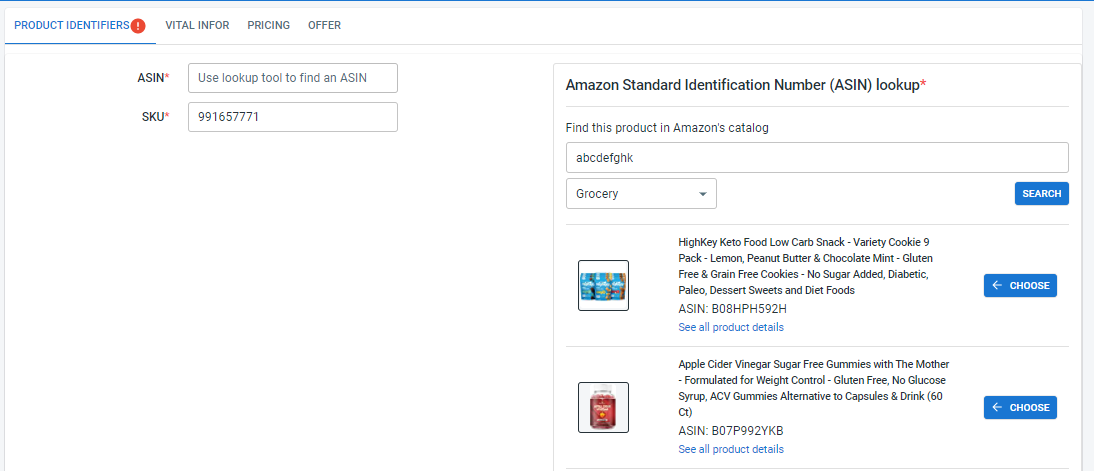This screenshot has height=471, width=1094.
Task: See all product details for HighKey cookies
Action: [x=730, y=327]
